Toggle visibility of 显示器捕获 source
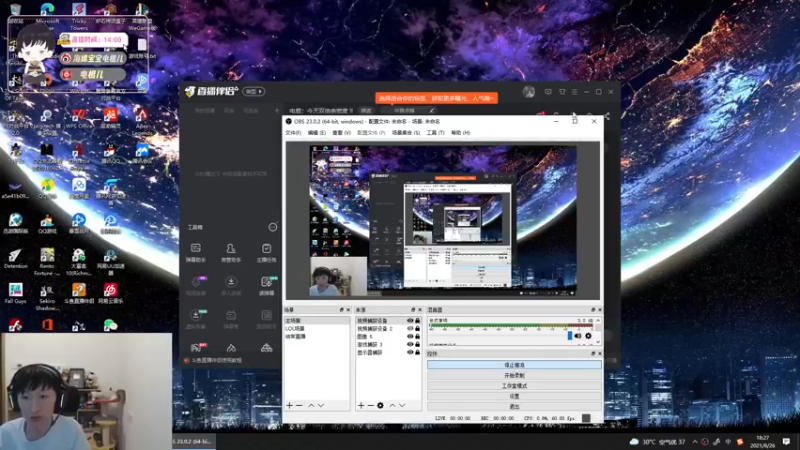 (410, 352)
